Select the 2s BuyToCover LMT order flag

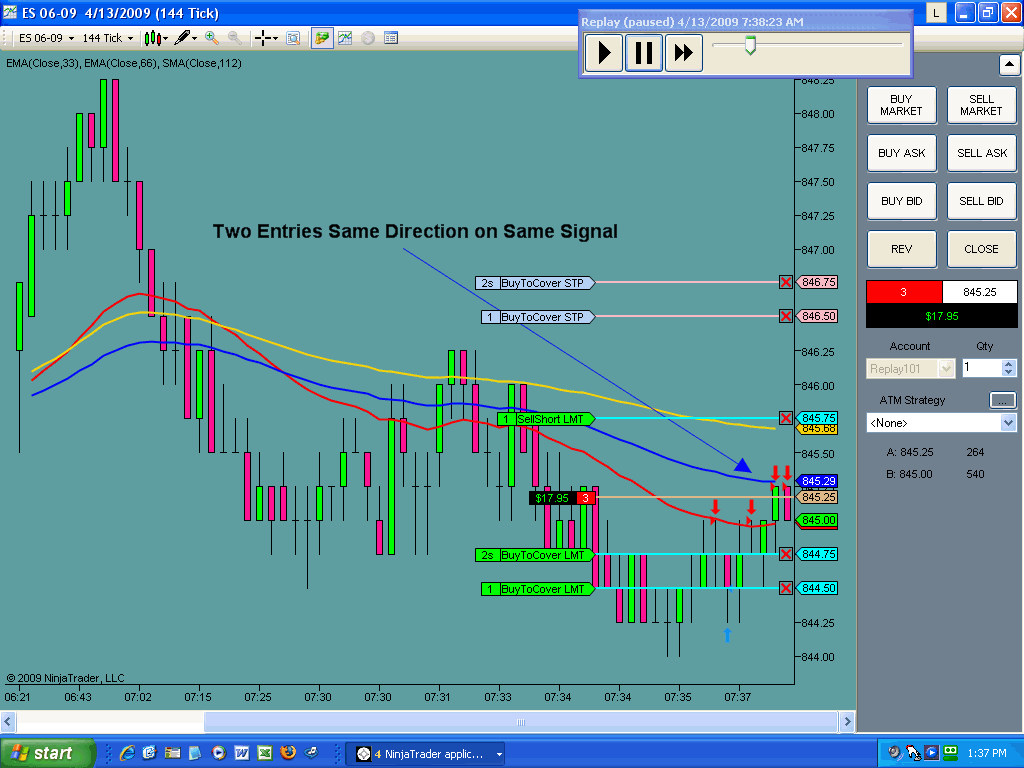535,554
